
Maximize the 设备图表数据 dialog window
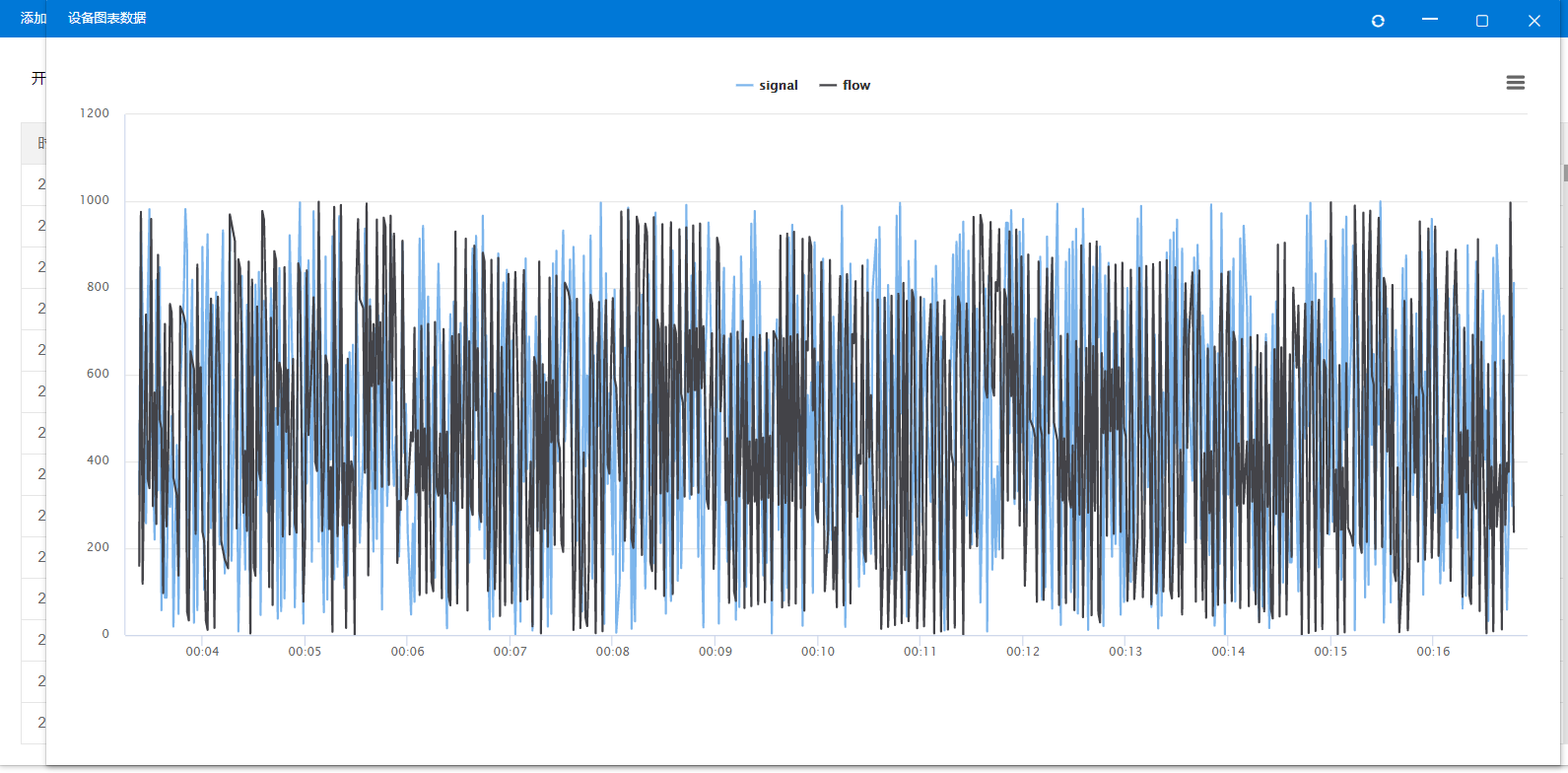click(x=1481, y=21)
